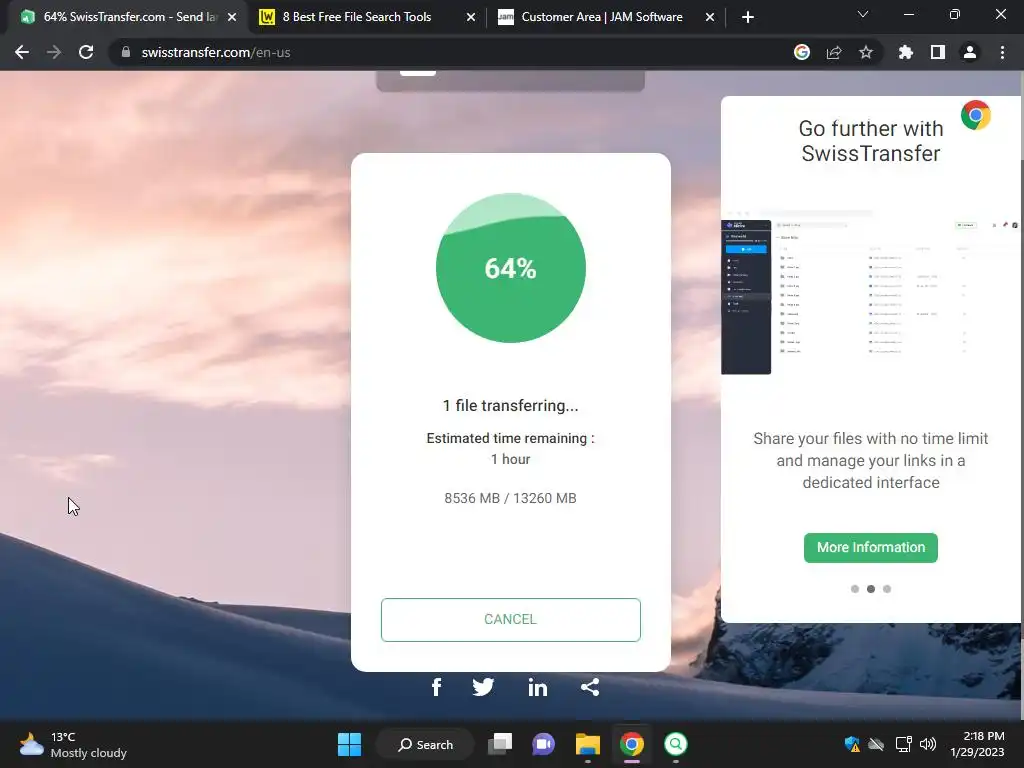1024x768 pixels.
Task: Select first carousel dot in promo panel
Action: pyautogui.click(x=855, y=588)
